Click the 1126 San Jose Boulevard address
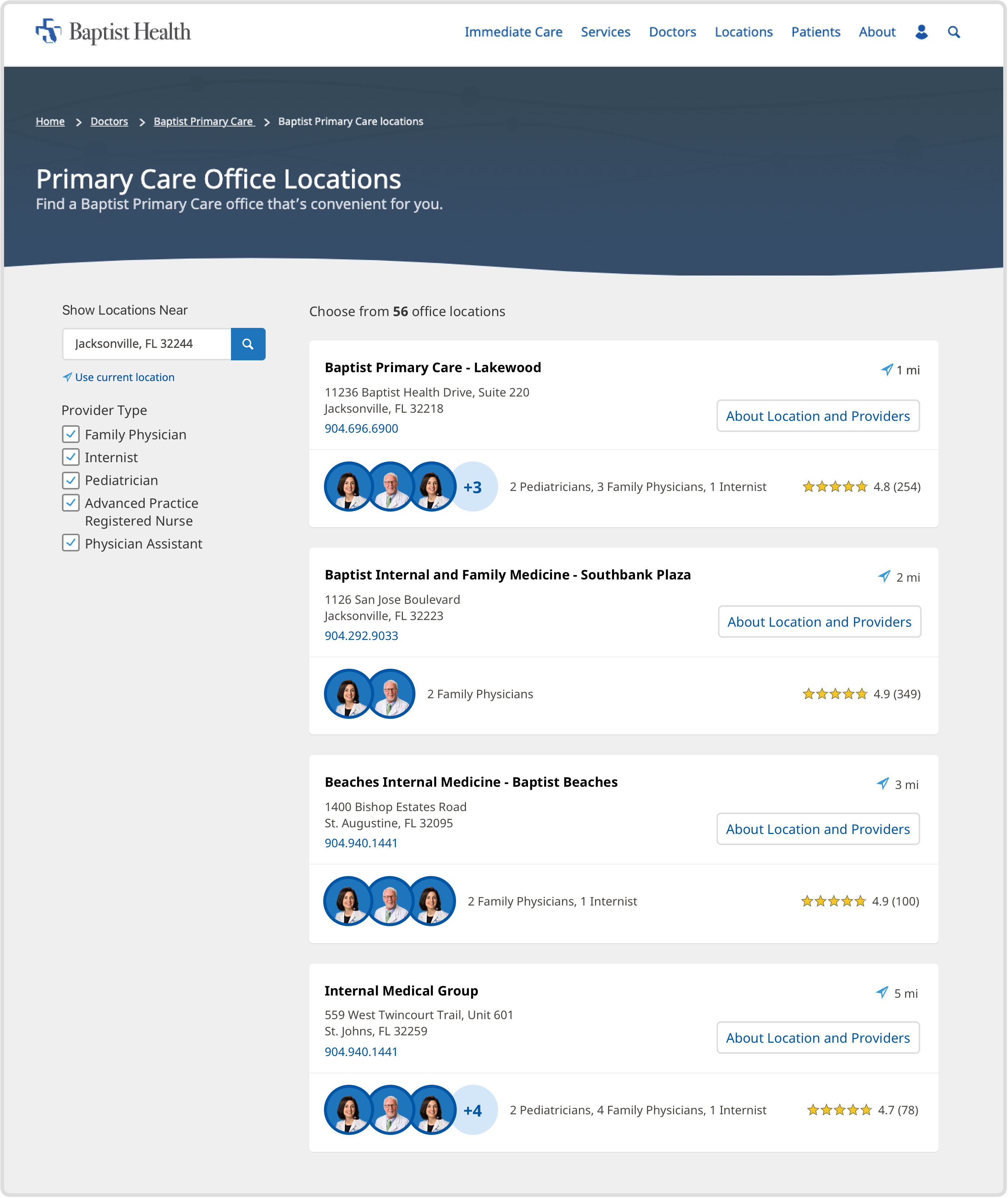 pyautogui.click(x=393, y=608)
